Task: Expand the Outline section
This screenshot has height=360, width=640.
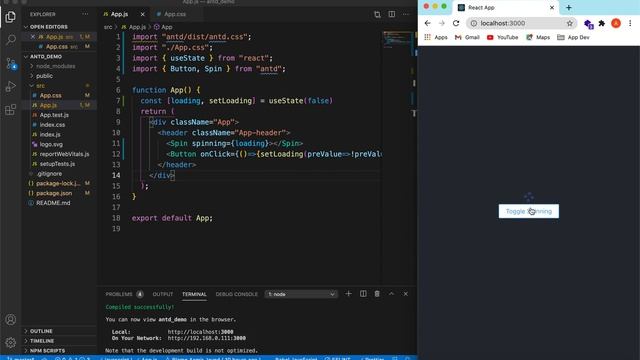Action: pyautogui.click(x=59, y=331)
